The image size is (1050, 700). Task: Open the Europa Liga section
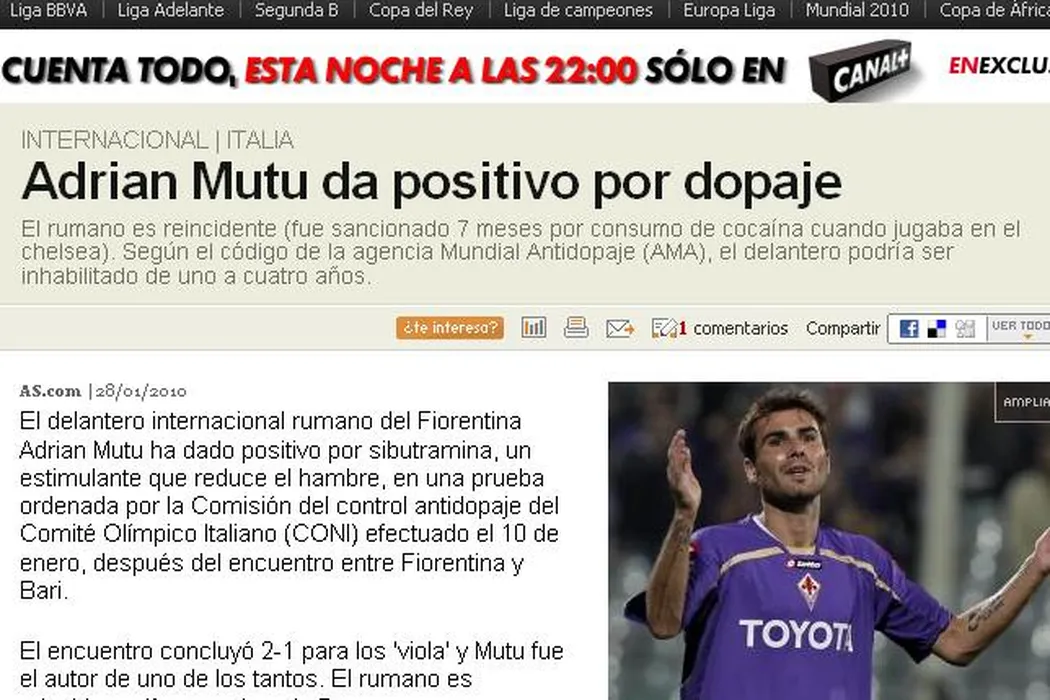[729, 10]
